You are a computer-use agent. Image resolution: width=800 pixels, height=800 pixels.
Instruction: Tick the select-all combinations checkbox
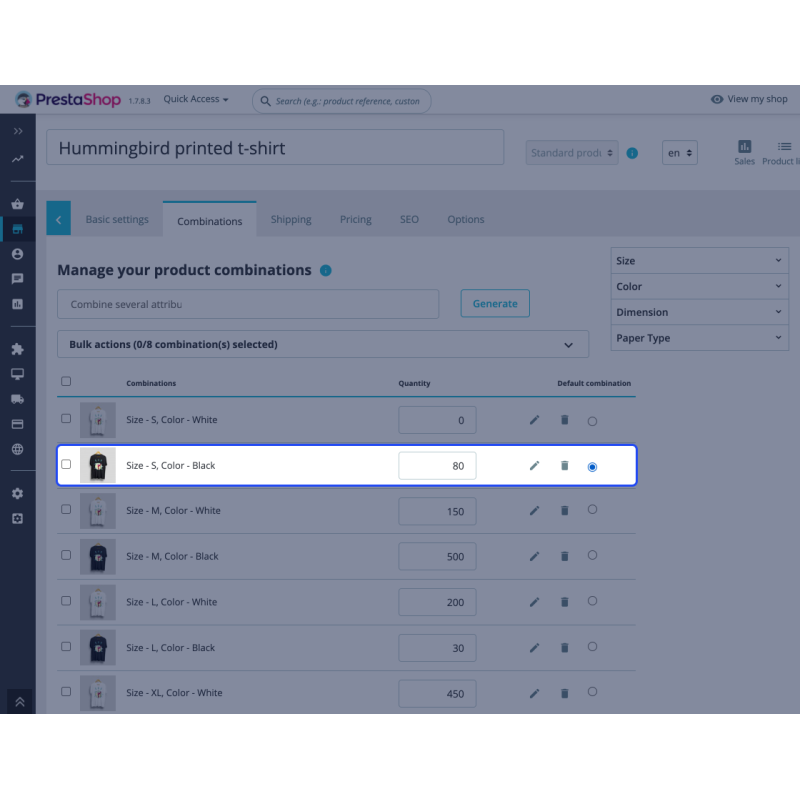[66, 381]
